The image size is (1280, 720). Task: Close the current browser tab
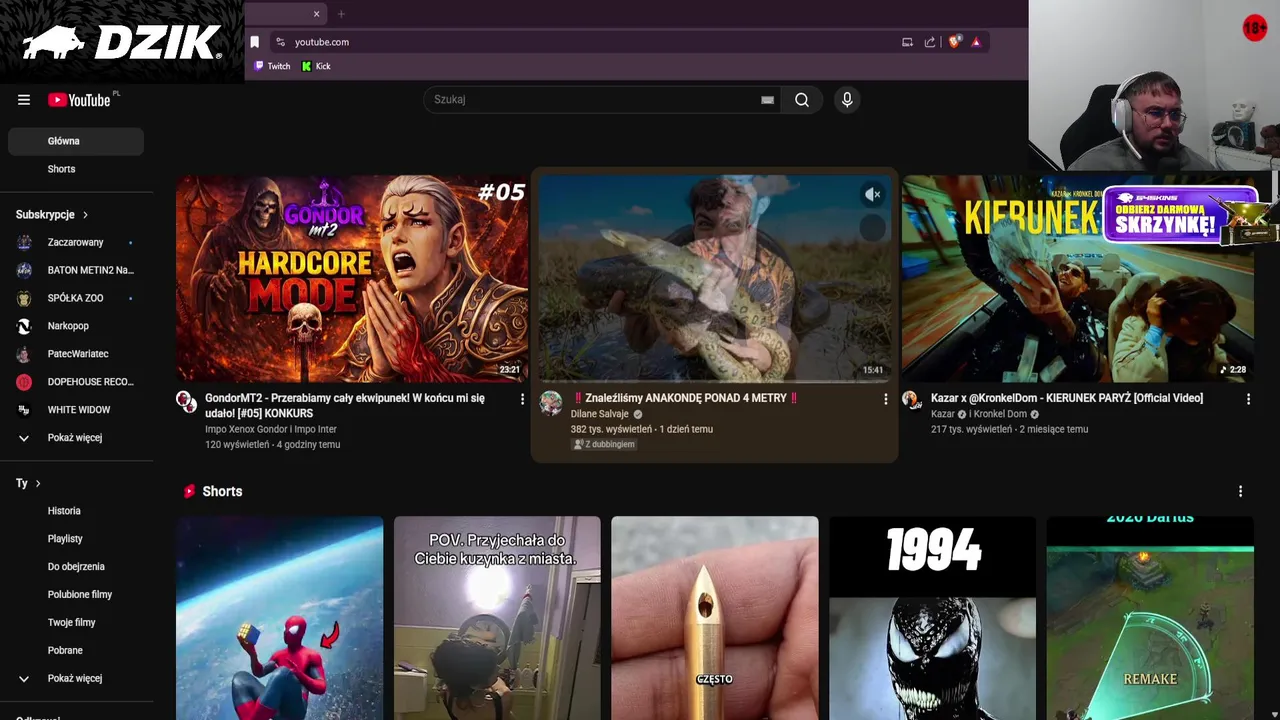coord(316,14)
